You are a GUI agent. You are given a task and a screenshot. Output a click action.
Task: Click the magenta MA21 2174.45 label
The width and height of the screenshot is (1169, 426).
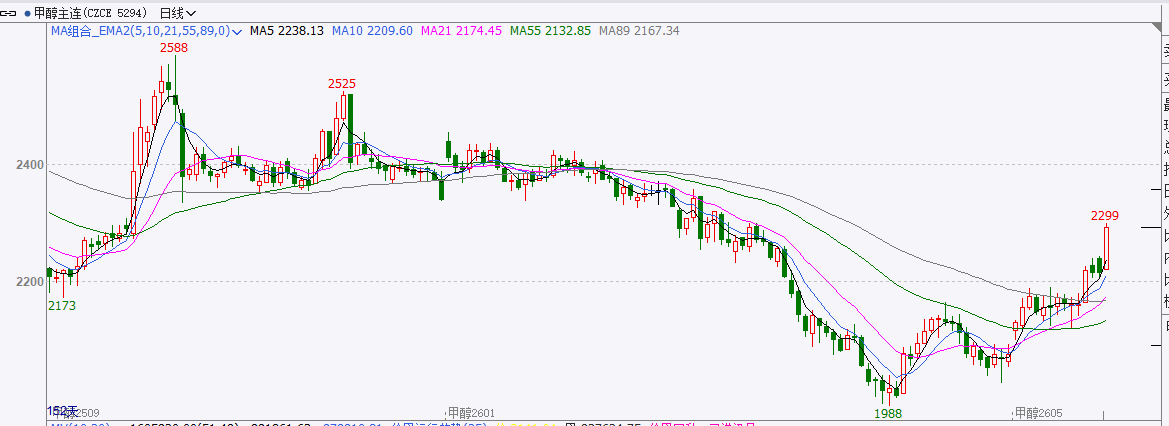(461, 31)
